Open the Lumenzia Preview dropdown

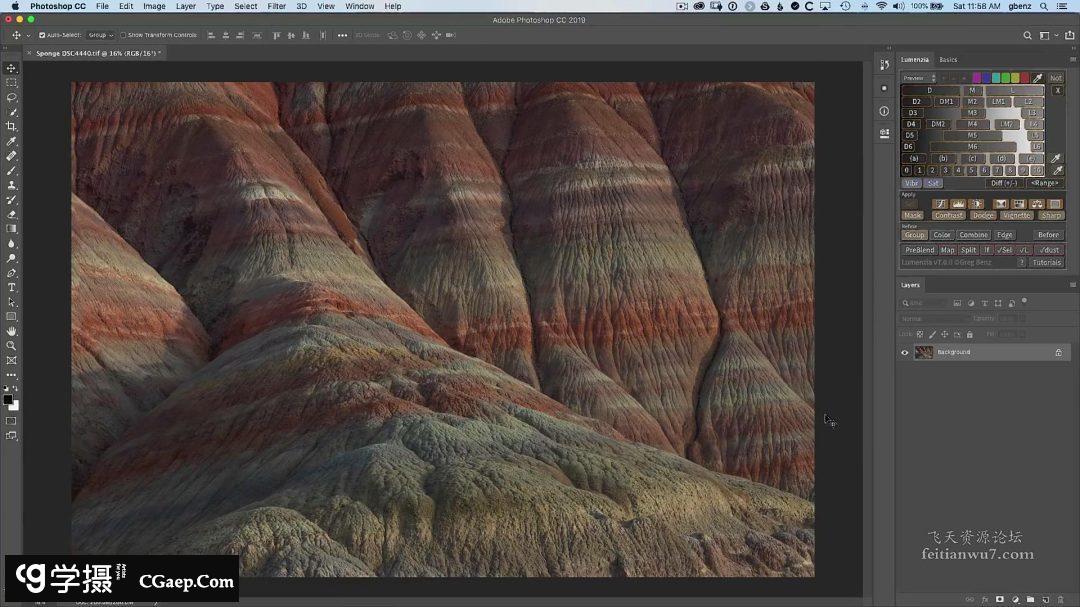[x=918, y=78]
